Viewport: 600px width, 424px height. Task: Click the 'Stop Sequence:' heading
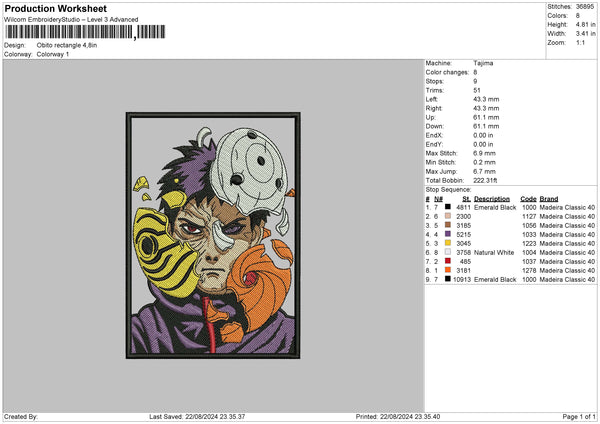click(448, 189)
